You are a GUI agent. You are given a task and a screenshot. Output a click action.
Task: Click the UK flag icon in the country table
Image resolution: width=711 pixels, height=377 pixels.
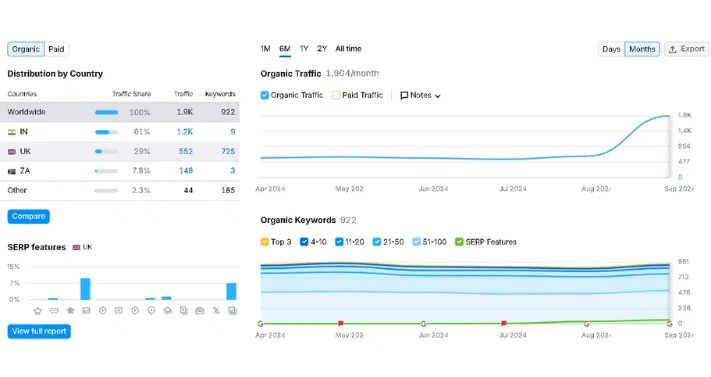pyautogui.click(x=12, y=152)
